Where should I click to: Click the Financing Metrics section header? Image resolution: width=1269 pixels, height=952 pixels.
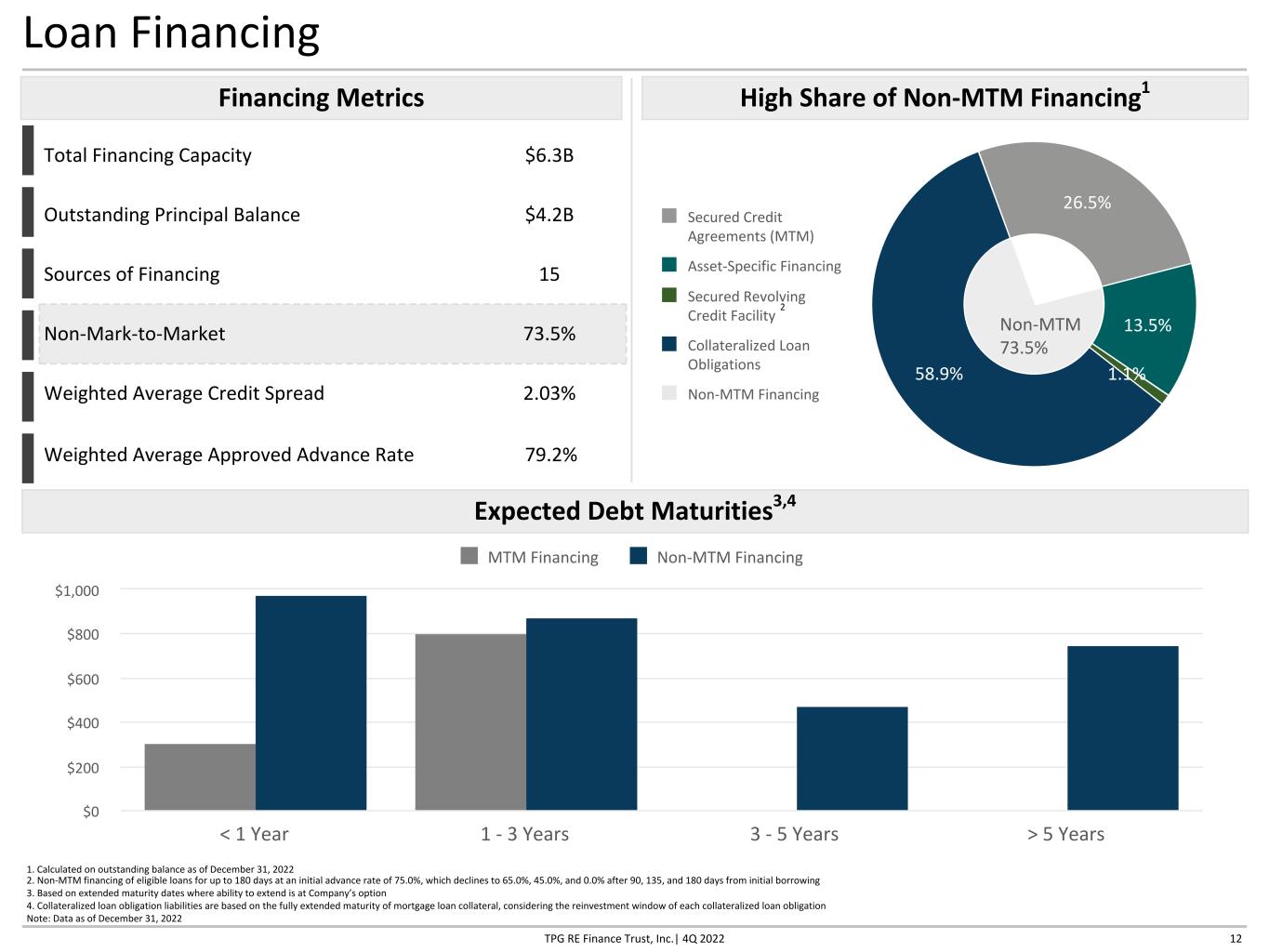click(x=321, y=98)
